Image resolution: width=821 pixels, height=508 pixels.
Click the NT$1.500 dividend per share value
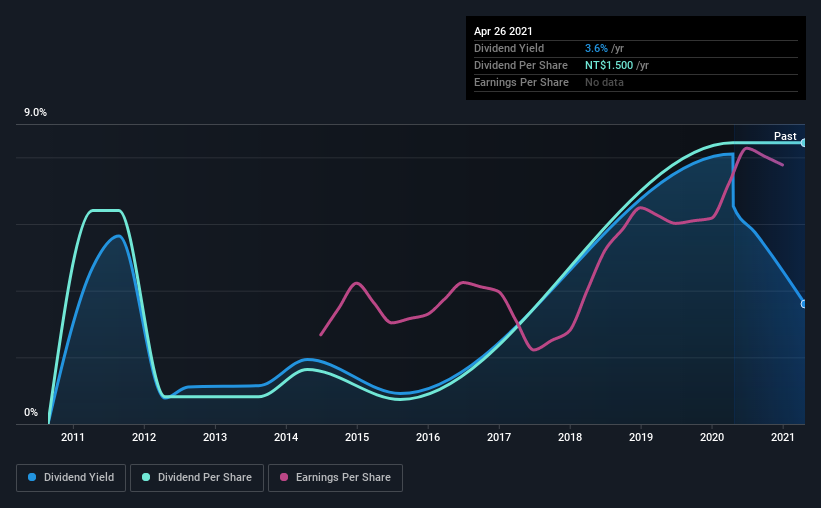point(609,65)
